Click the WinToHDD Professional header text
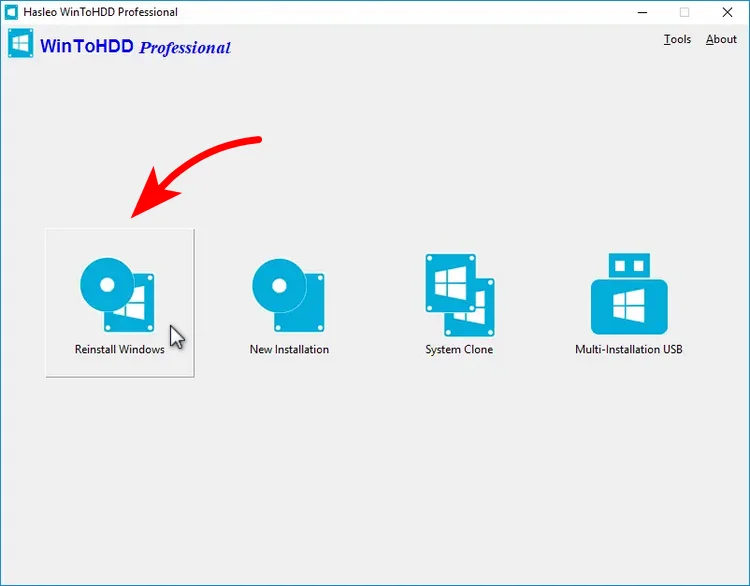Image resolution: width=750 pixels, height=586 pixels. pos(135,47)
